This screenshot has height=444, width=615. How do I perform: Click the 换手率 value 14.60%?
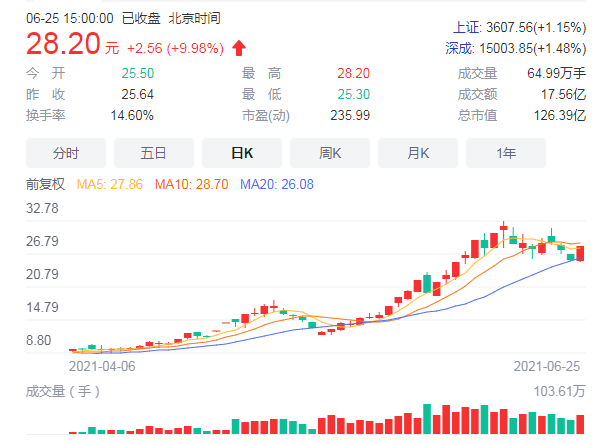tap(132, 116)
